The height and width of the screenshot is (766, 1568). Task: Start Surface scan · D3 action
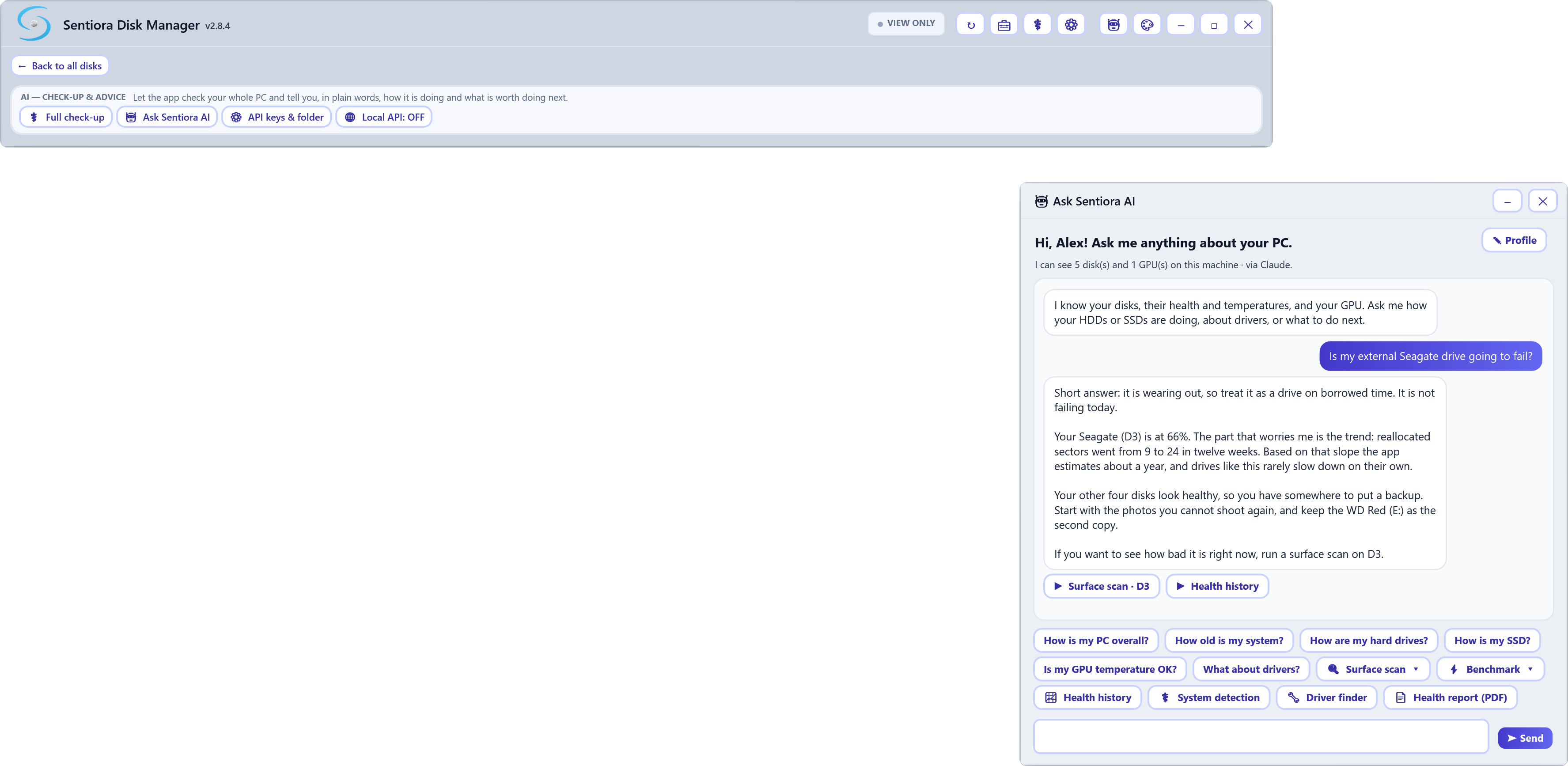click(1101, 586)
